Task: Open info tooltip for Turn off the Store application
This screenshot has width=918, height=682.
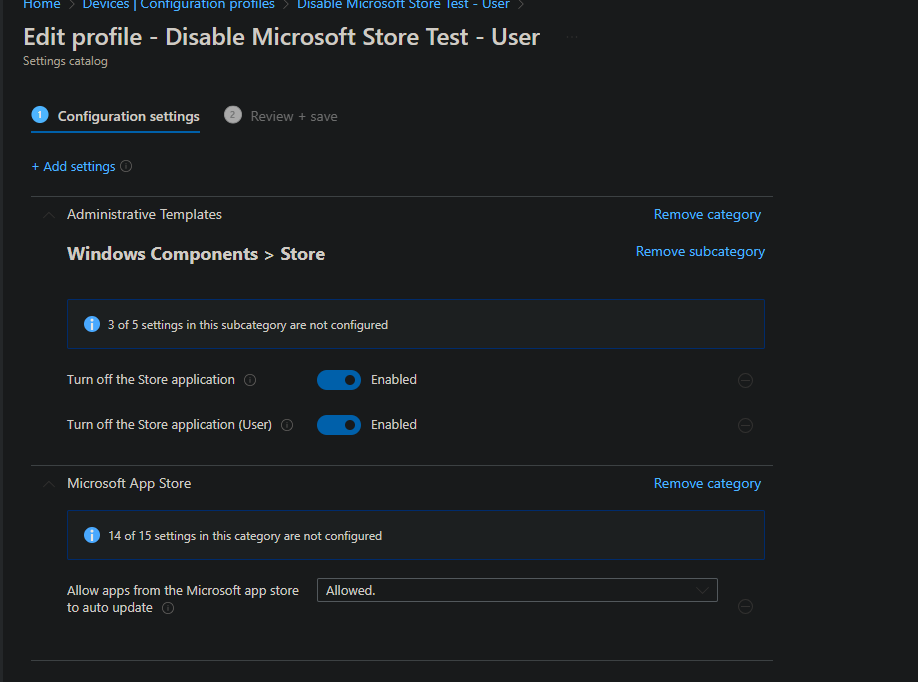Action: [250, 380]
